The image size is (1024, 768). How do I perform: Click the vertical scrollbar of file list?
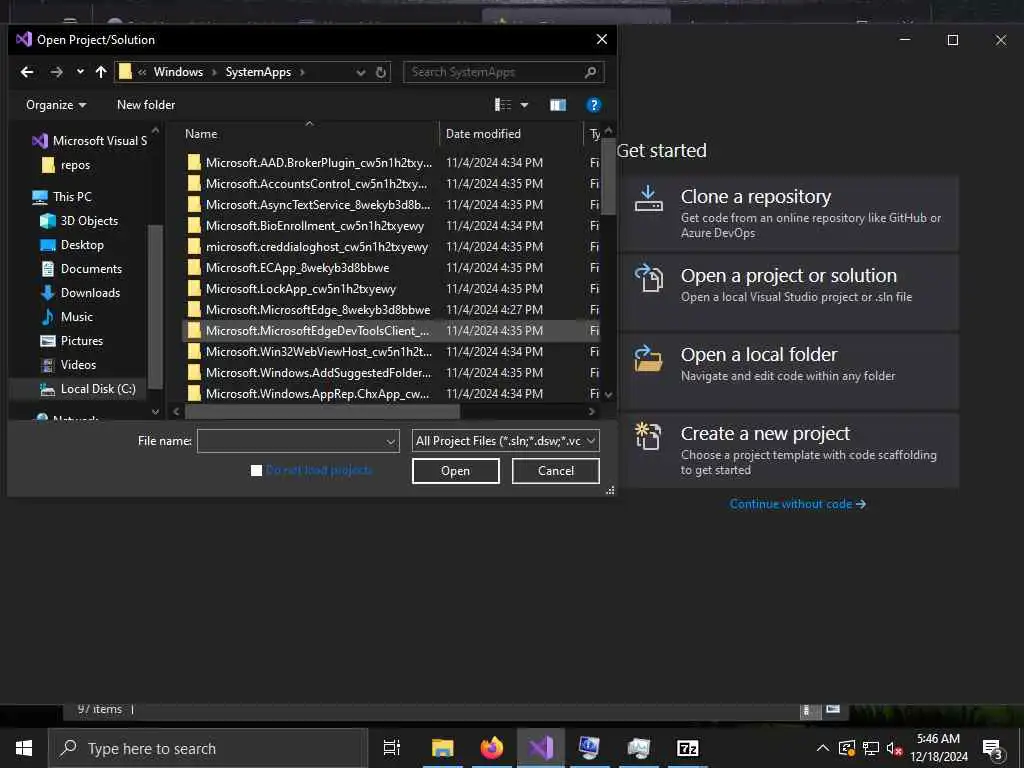608,176
